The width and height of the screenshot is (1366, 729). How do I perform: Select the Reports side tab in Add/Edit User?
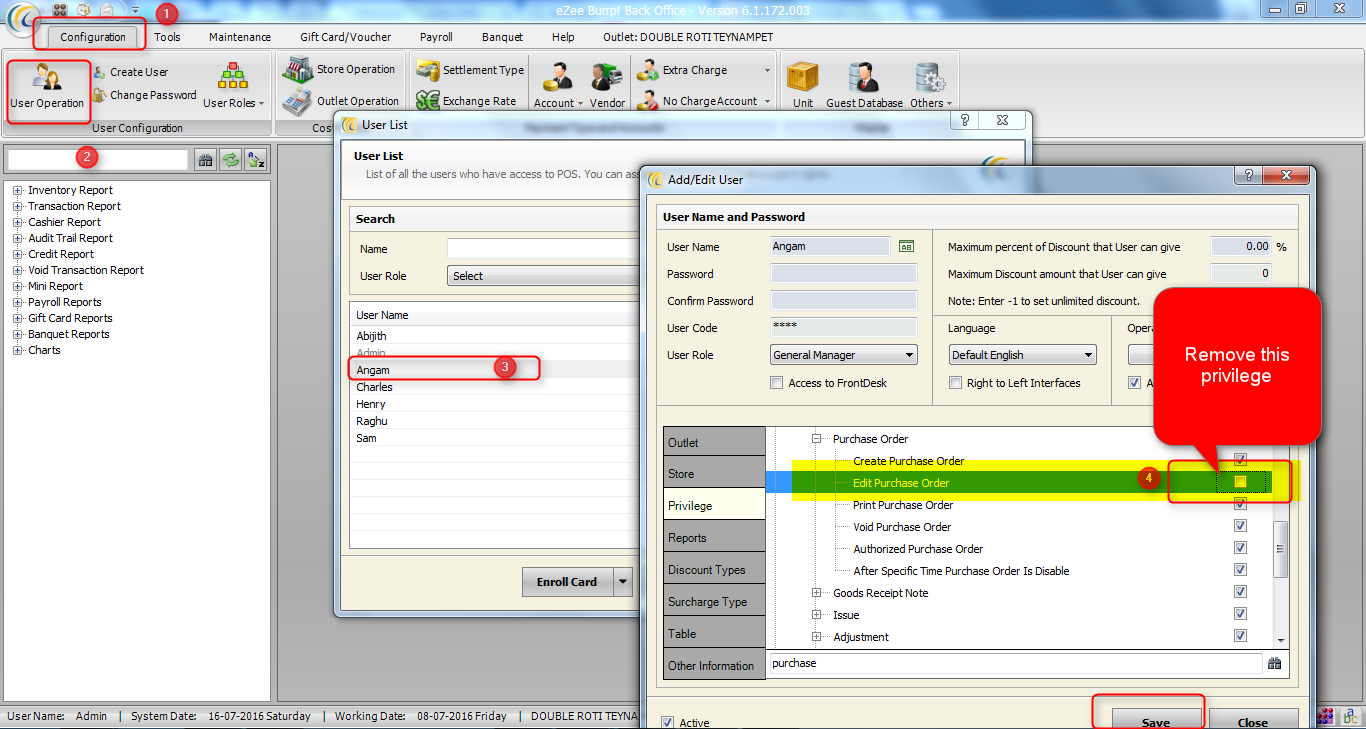(x=714, y=537)
